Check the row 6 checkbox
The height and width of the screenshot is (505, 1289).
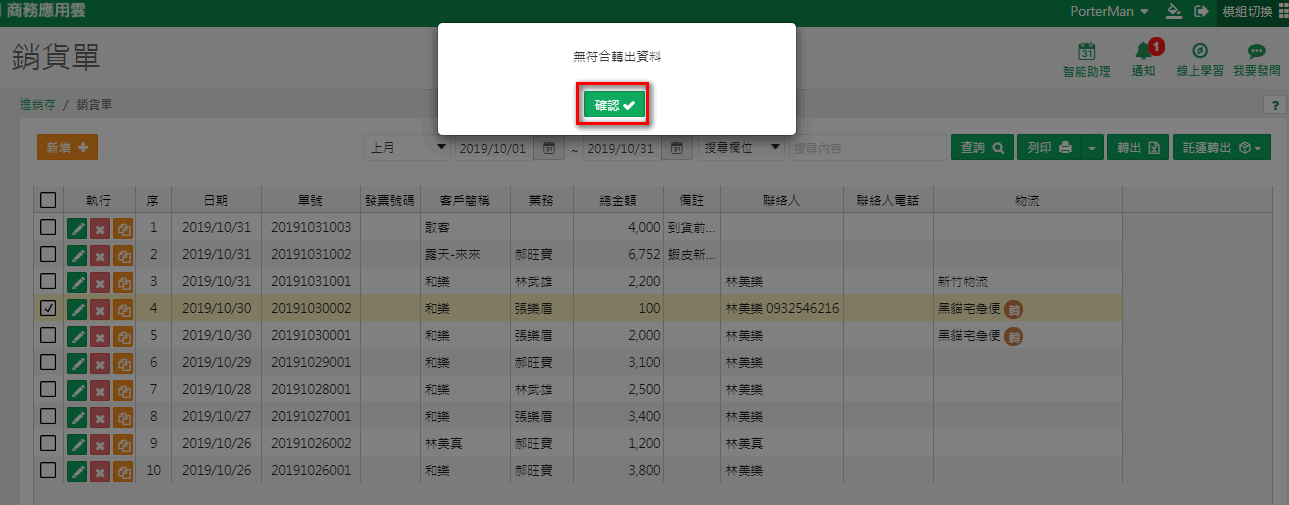[48, 361]
